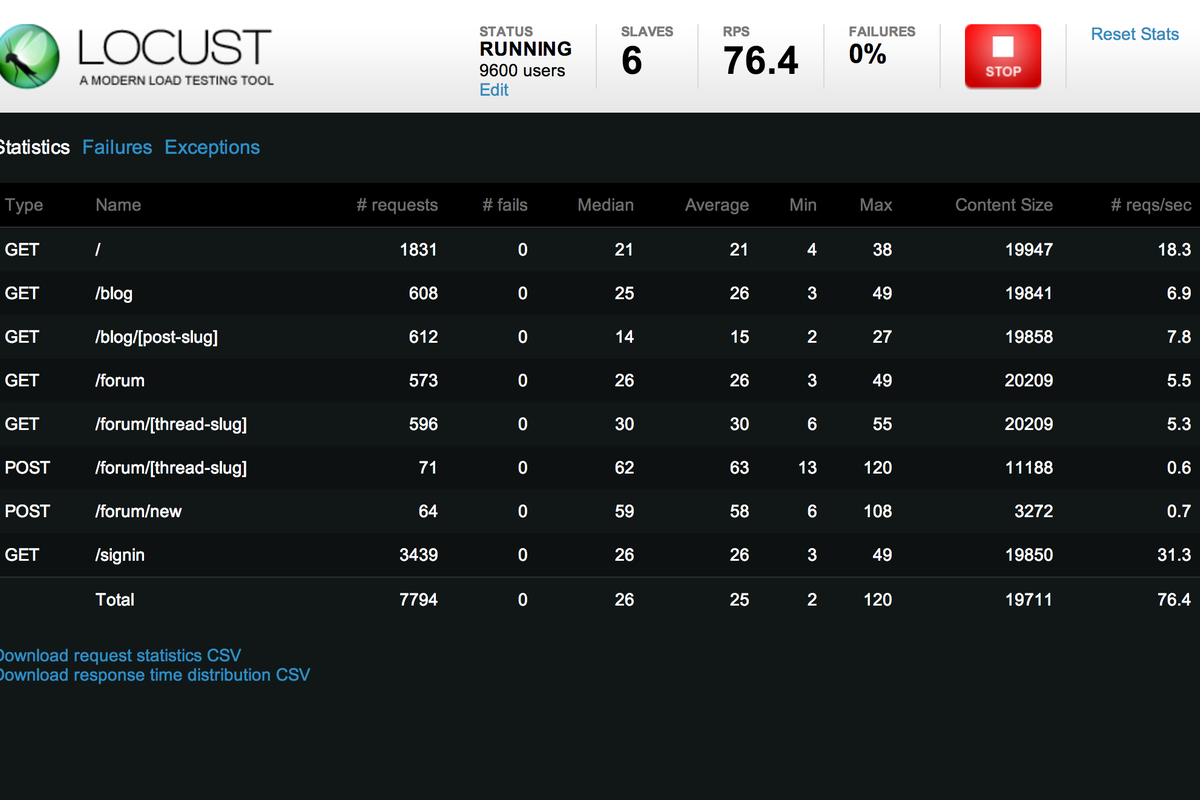The image size is (1200, 800).
Task: Sort by # fails column header
Action: [504, 205]
